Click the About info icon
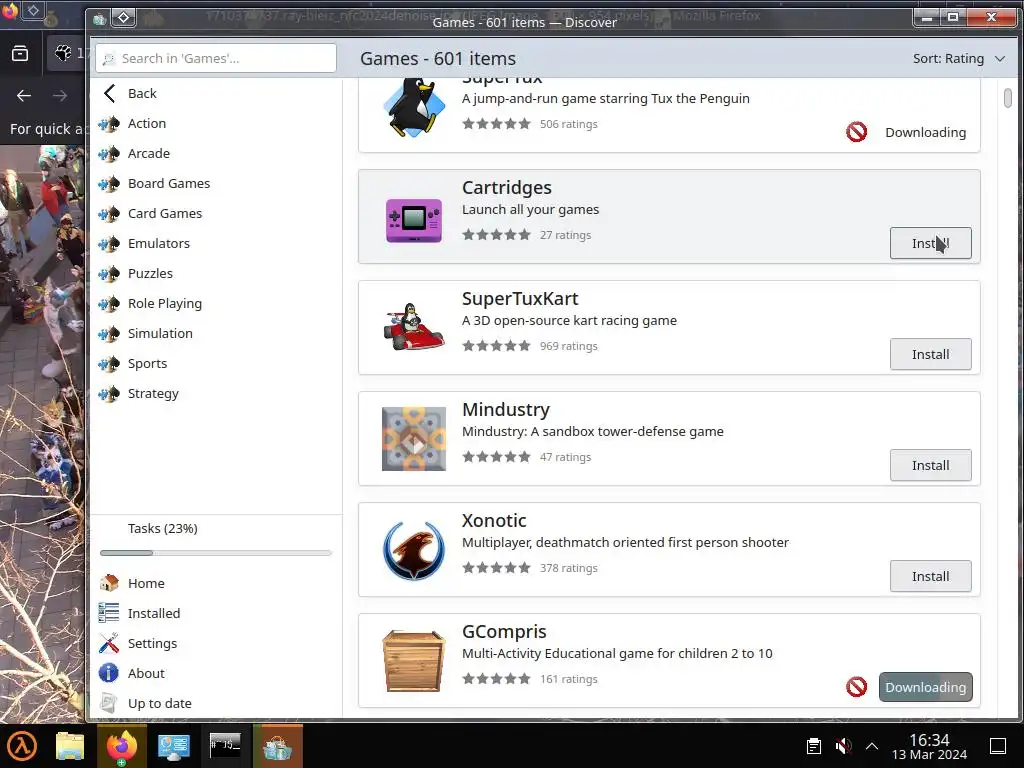Image resolution: width=1024 pixels, height=768 pixels. pos(108,673)
